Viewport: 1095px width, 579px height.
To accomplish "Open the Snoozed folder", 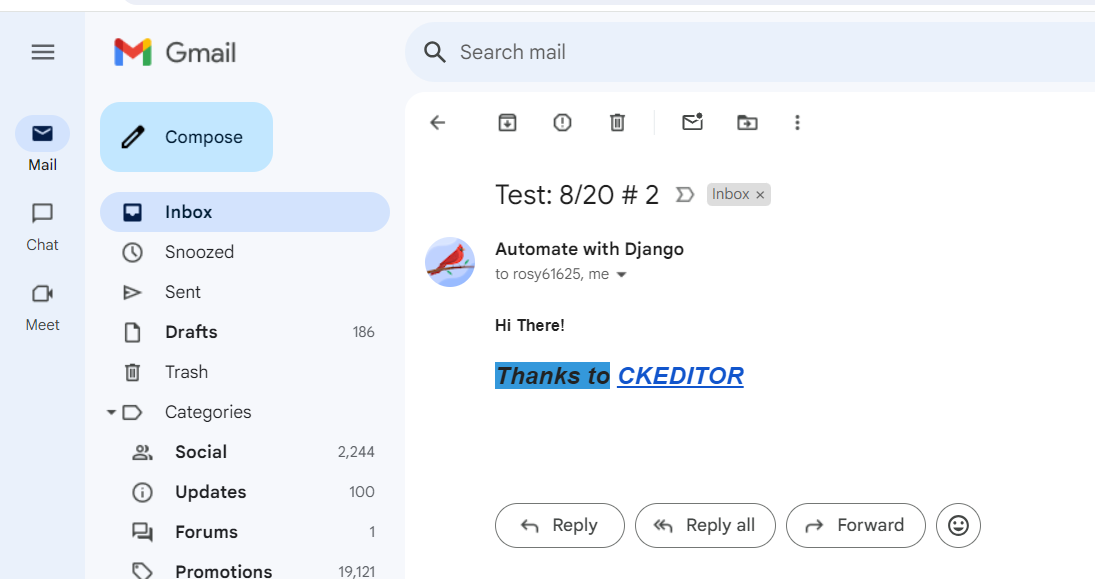I will point(245,252).
